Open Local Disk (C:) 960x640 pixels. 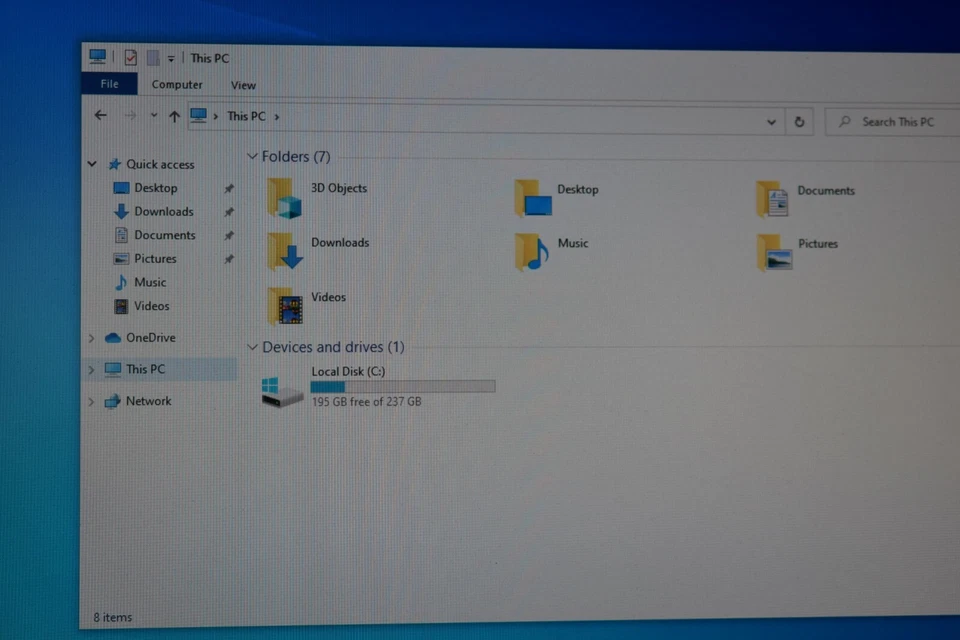[348, 371]
